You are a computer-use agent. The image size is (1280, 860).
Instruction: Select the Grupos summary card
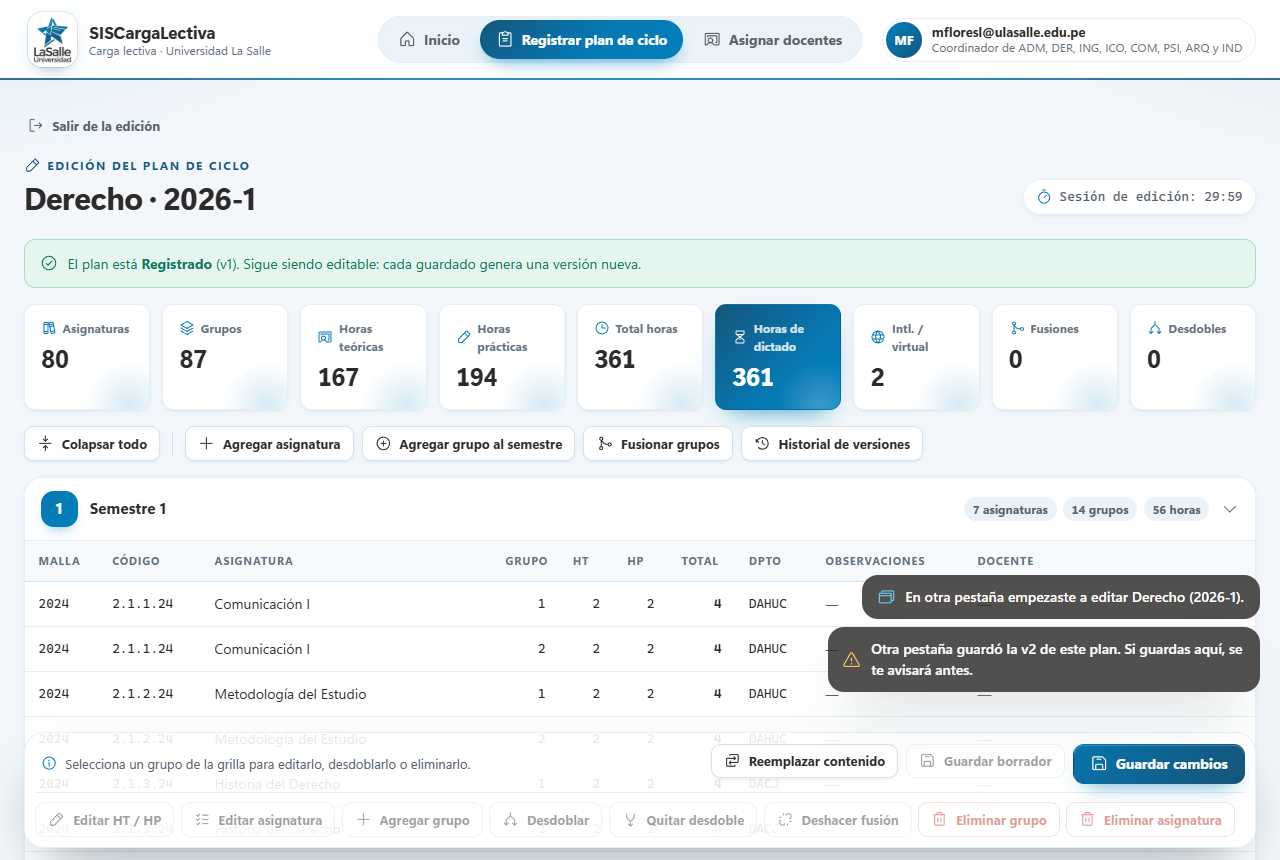click(225, 357)
